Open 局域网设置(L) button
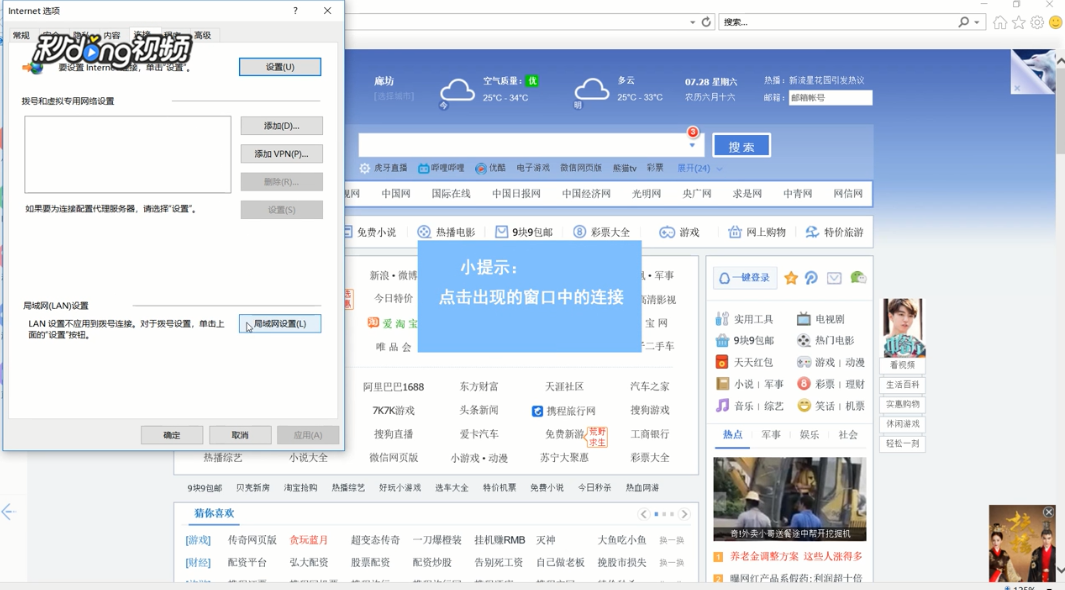1065x590 pixels. pos(280,324)
